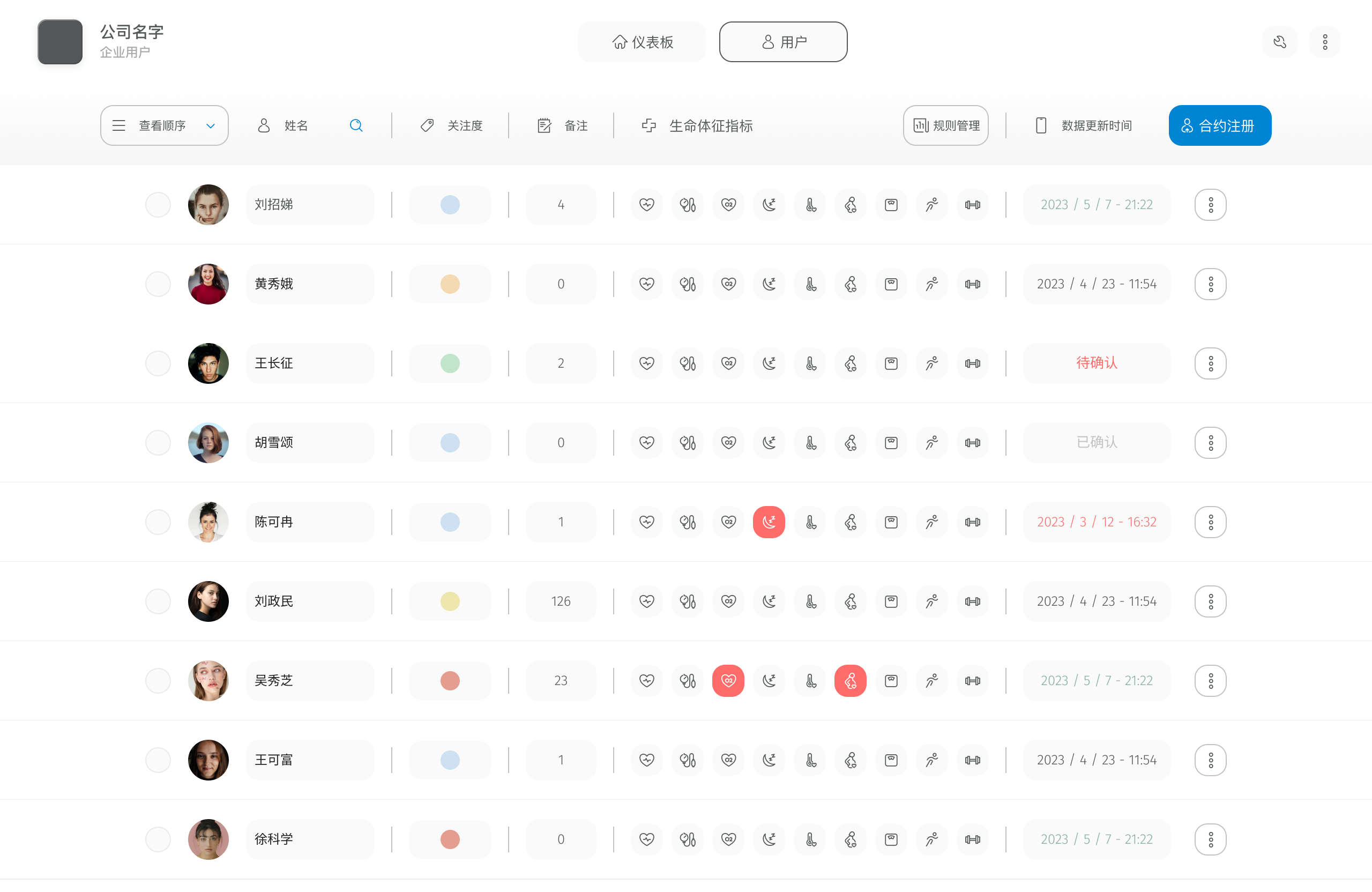Viewport: 1372px width, 892px height.
Task: Open red sleep alert for 陈可冉
Action: click(769, 522)
